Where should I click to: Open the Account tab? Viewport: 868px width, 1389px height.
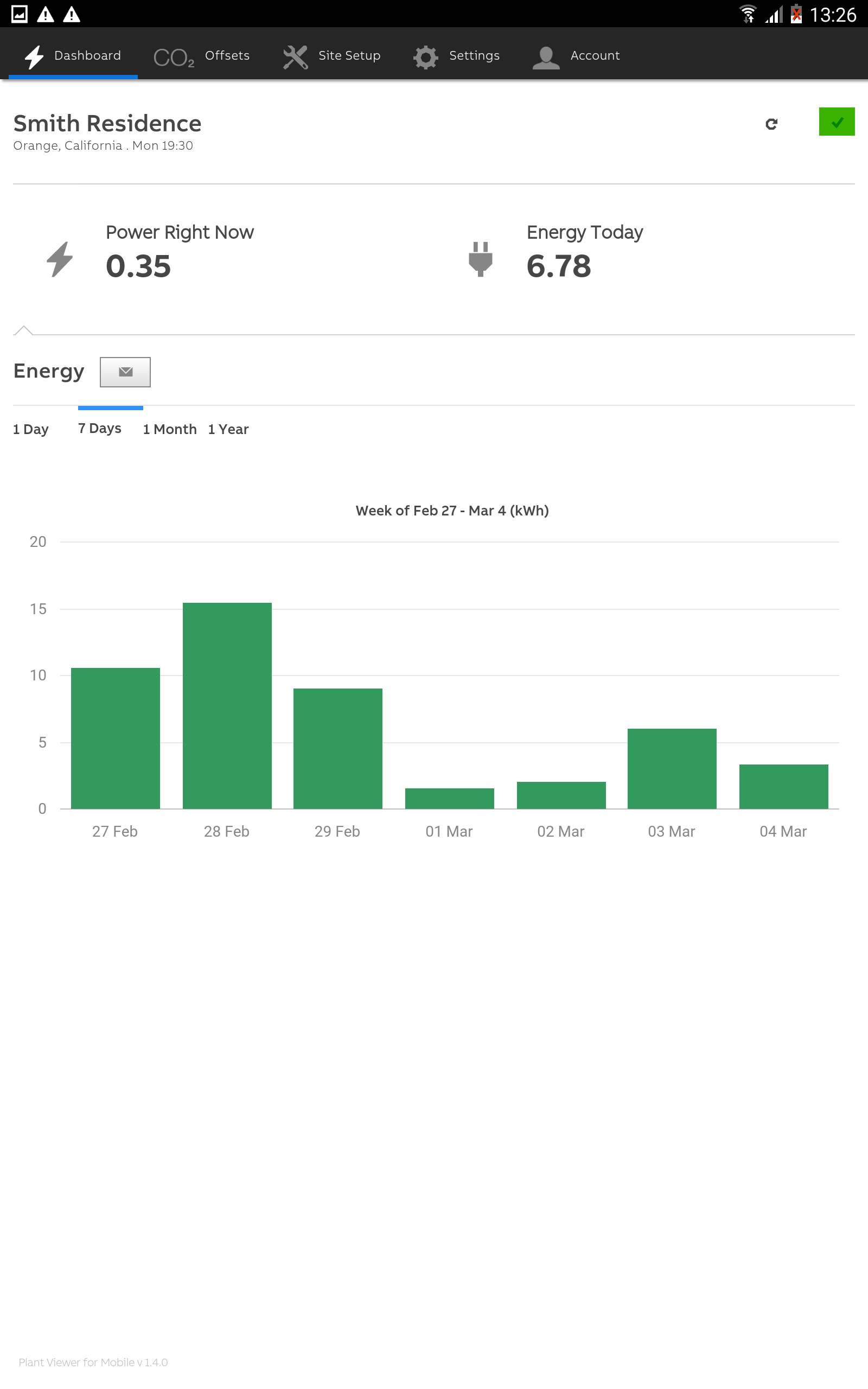tap(576, 56)
